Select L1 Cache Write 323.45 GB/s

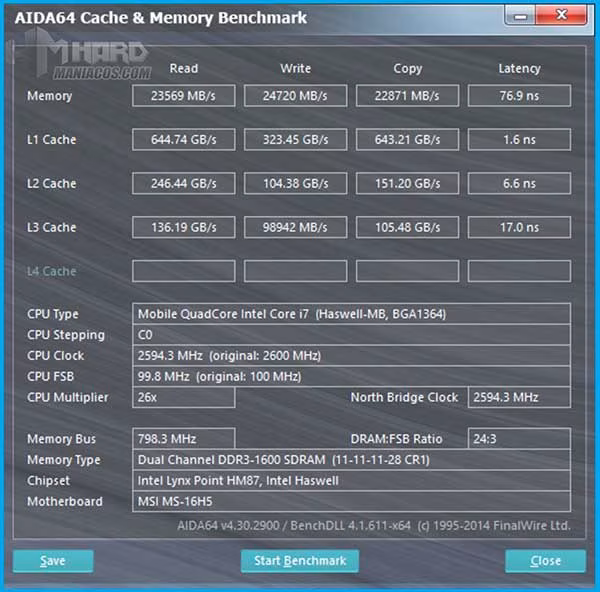(x=295, y=140)
